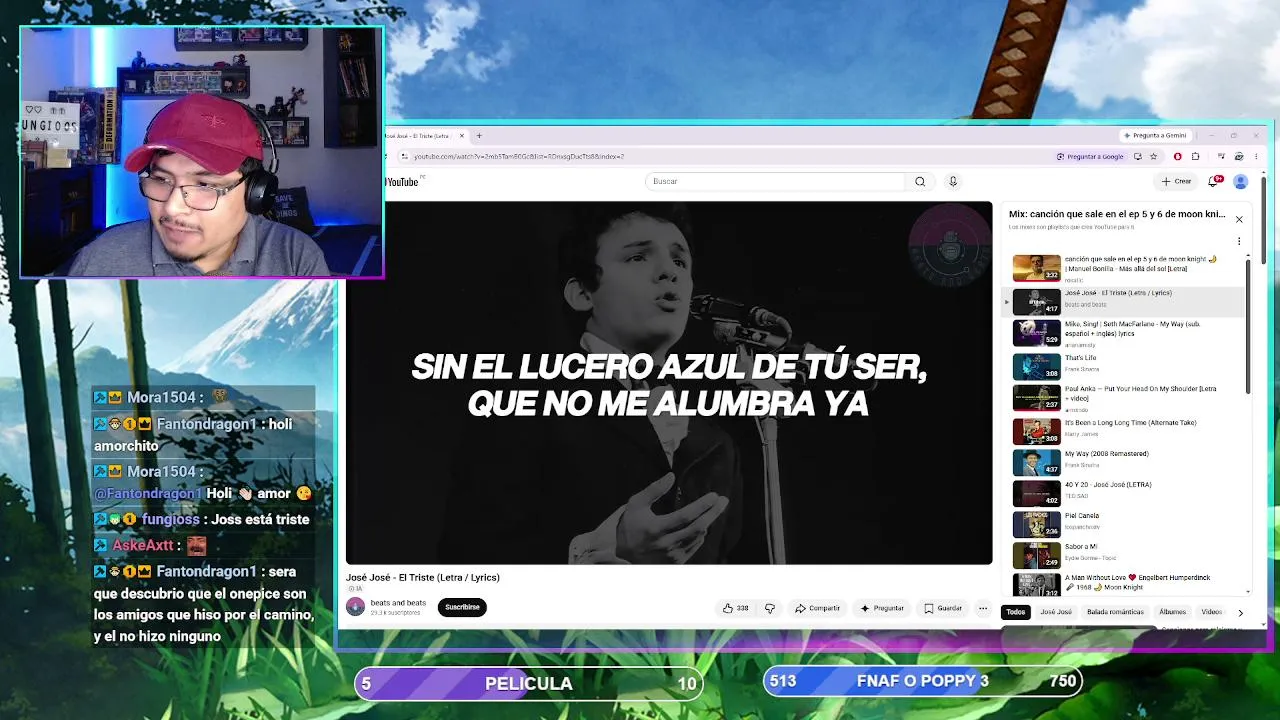Open the Mix playlist options menu
This screenshot has width=1280, height=720.
tap(1239, 241)
